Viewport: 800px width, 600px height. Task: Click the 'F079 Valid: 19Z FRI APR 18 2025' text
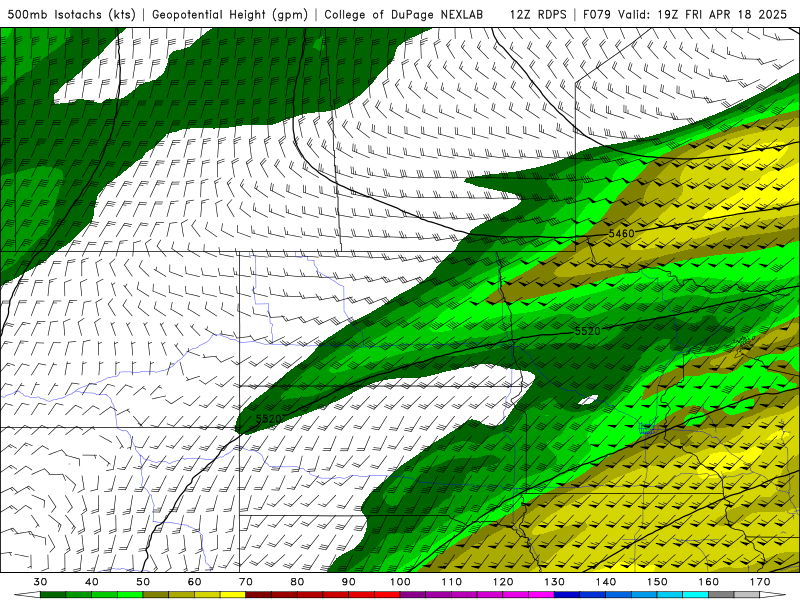point(685,14)
